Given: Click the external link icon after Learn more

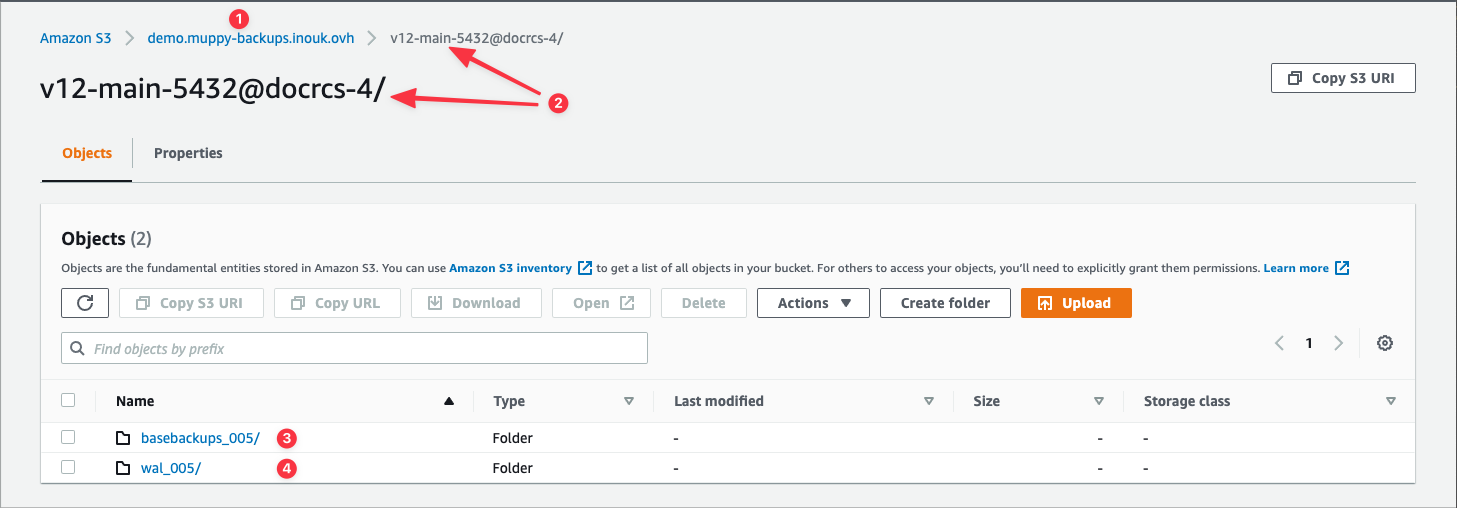Looking at the screenshot, I should click(x=1342, y=268).
